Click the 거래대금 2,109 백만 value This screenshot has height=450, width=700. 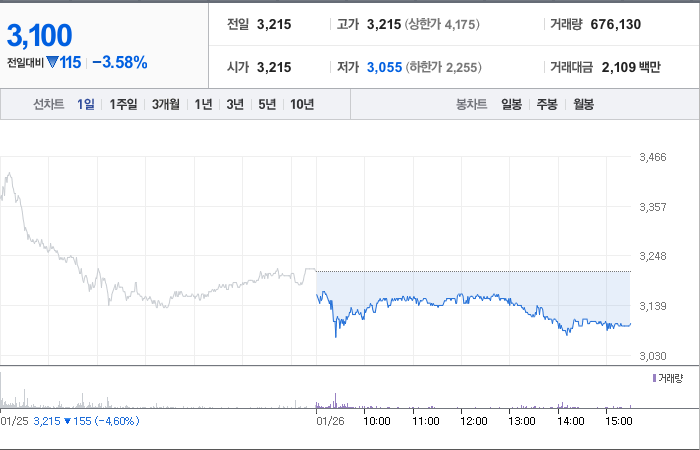coord(631,67)
